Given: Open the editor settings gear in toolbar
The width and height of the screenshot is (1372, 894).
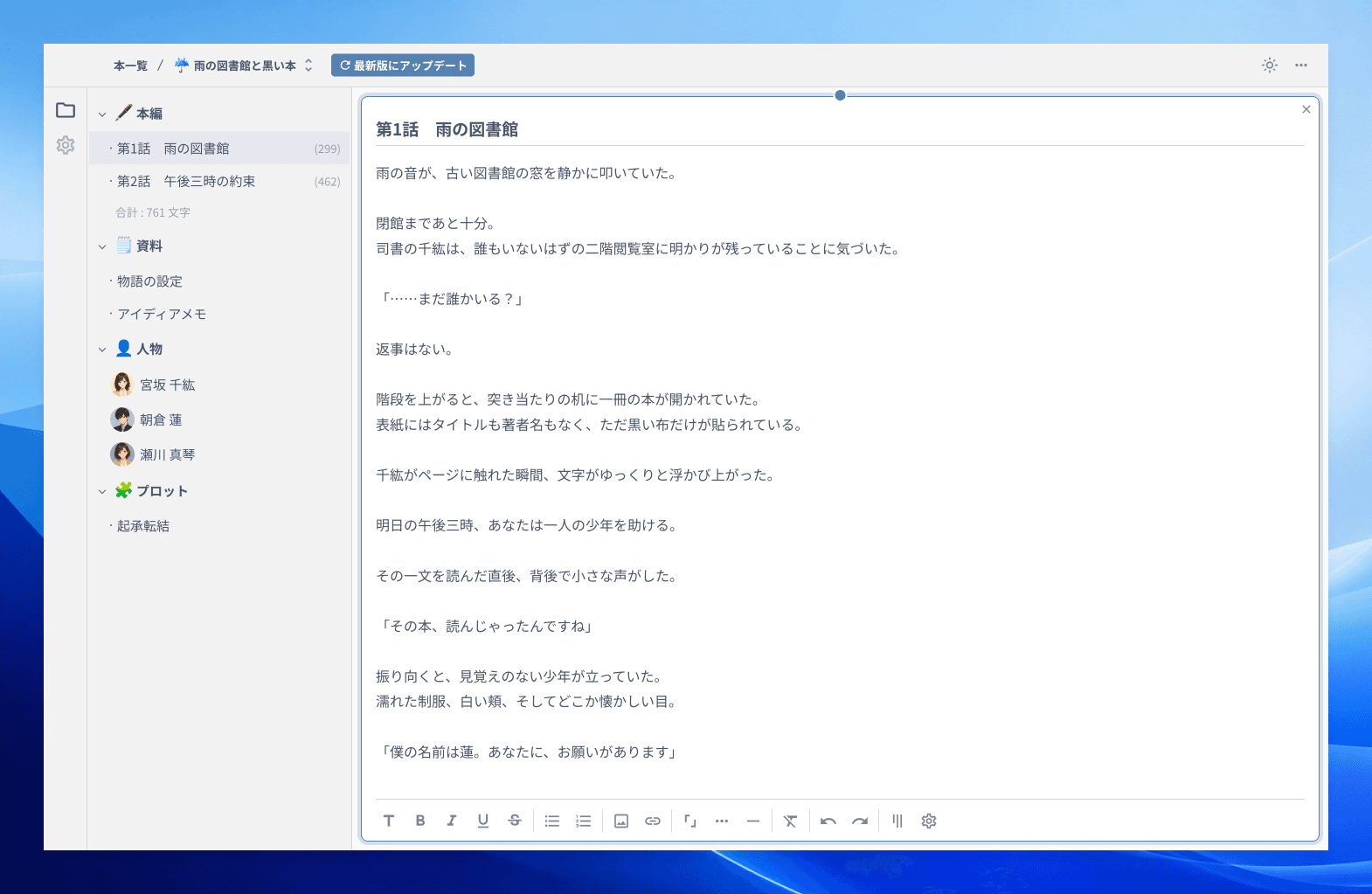Looking at the screenshot, I should (x=929, y=821).
